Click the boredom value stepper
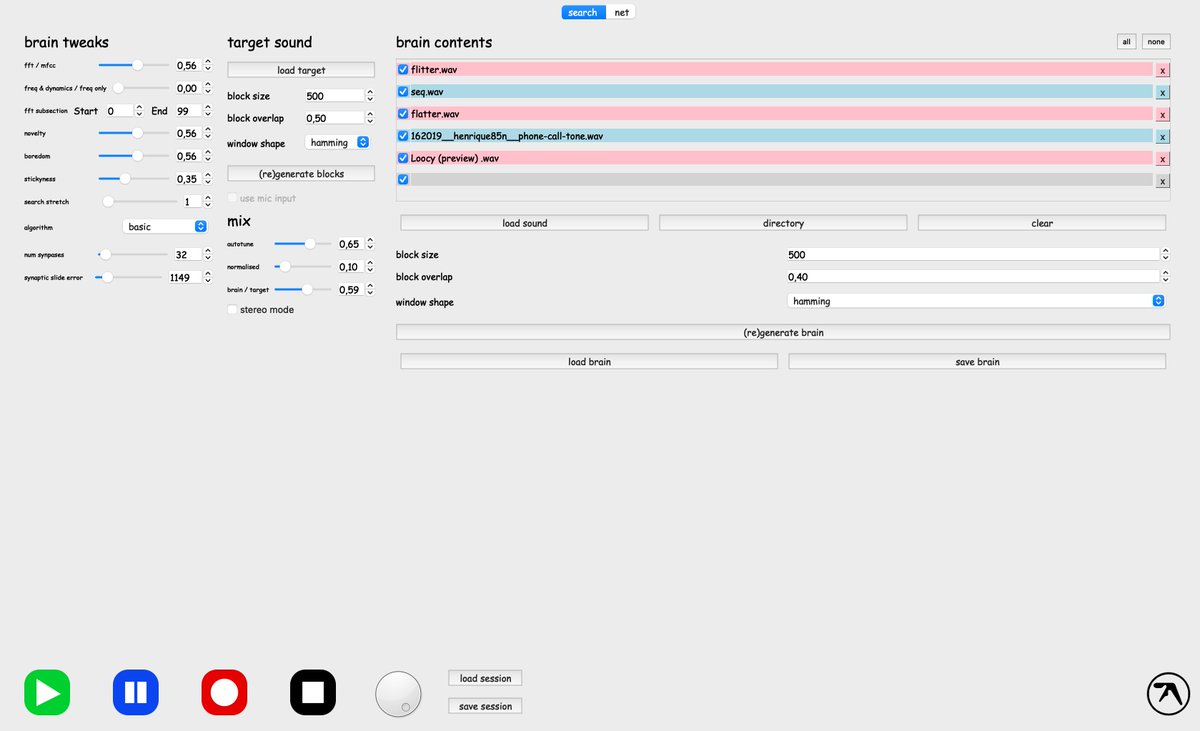This screenshot has width=1200, height=731. (207, 156)
